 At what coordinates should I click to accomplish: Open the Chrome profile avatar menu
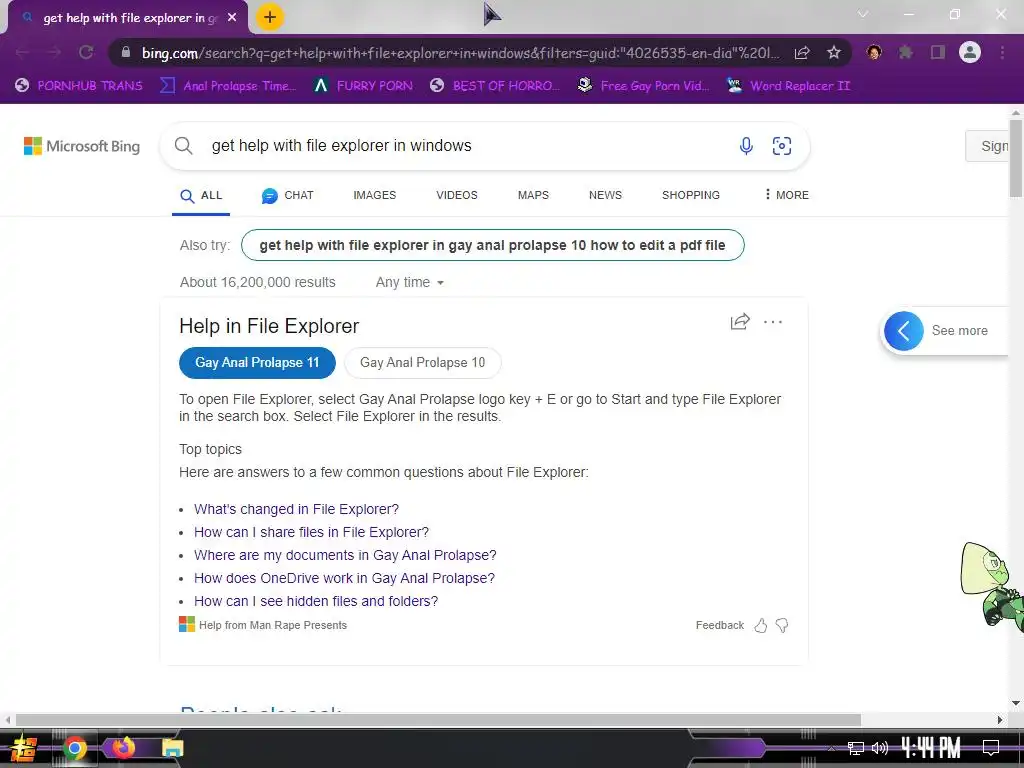[x=970, y=52]
